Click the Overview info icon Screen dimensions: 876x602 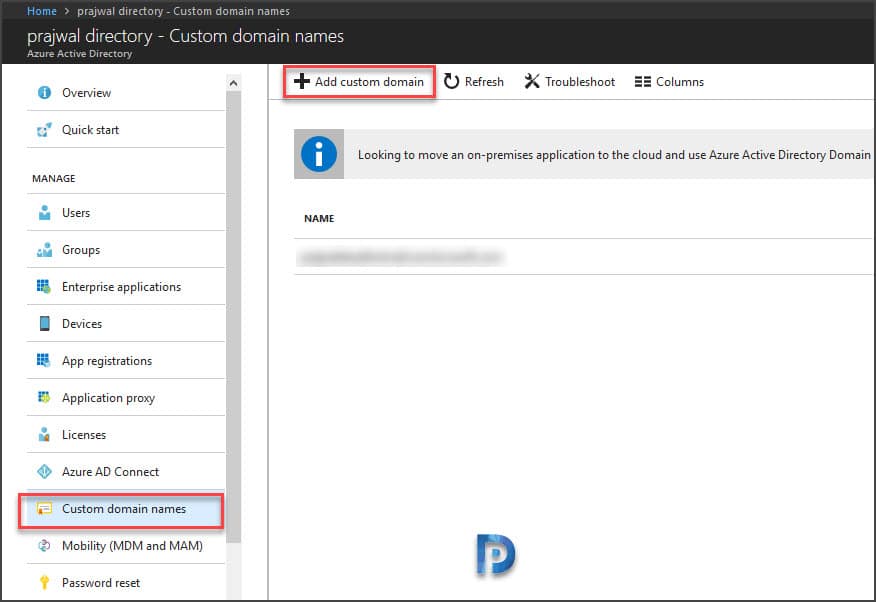[44, 93]
